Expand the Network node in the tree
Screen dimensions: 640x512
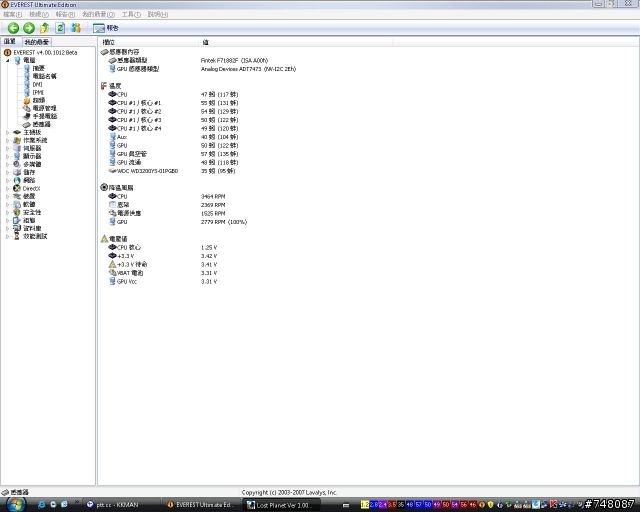click(x=7, y=180)
